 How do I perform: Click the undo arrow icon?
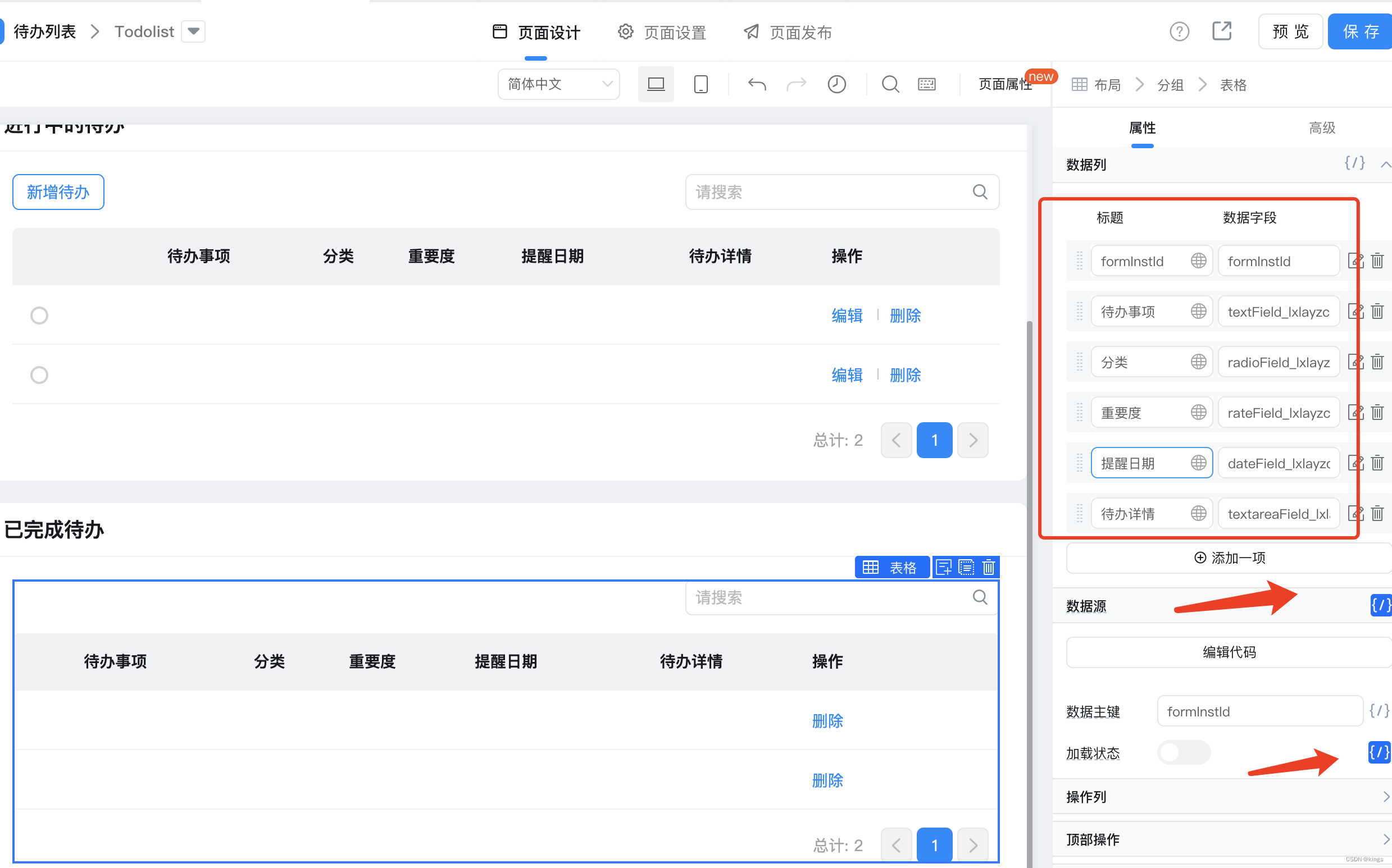click(x=757, y=84)
